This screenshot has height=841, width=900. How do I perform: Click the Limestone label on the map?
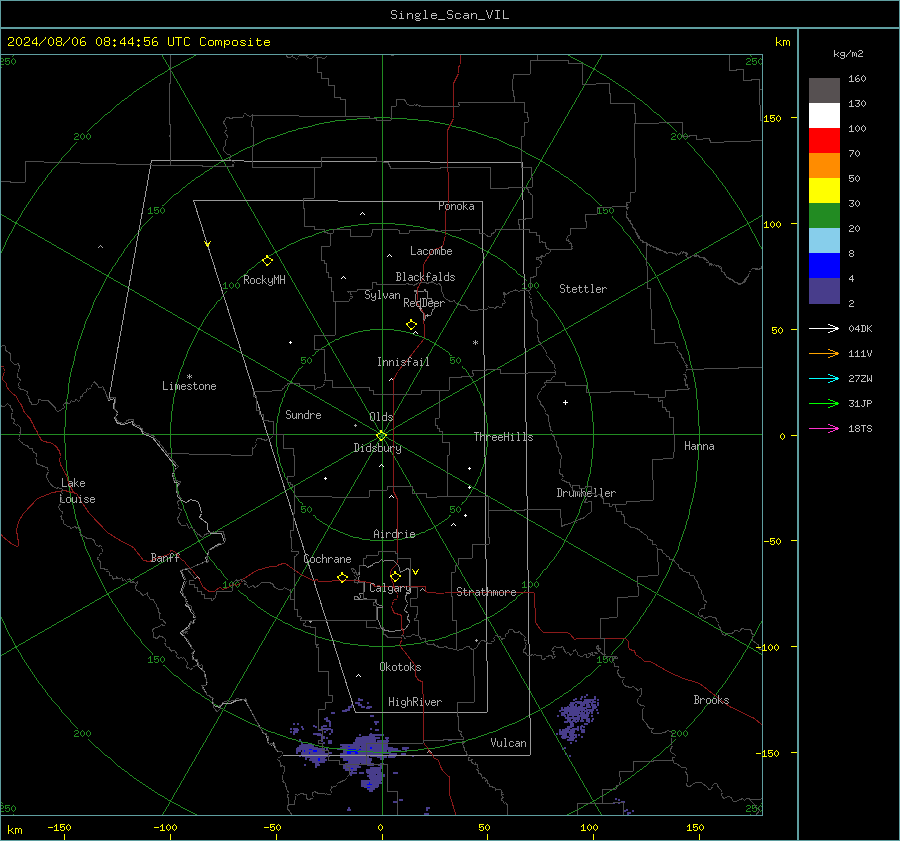coord(189,386)
